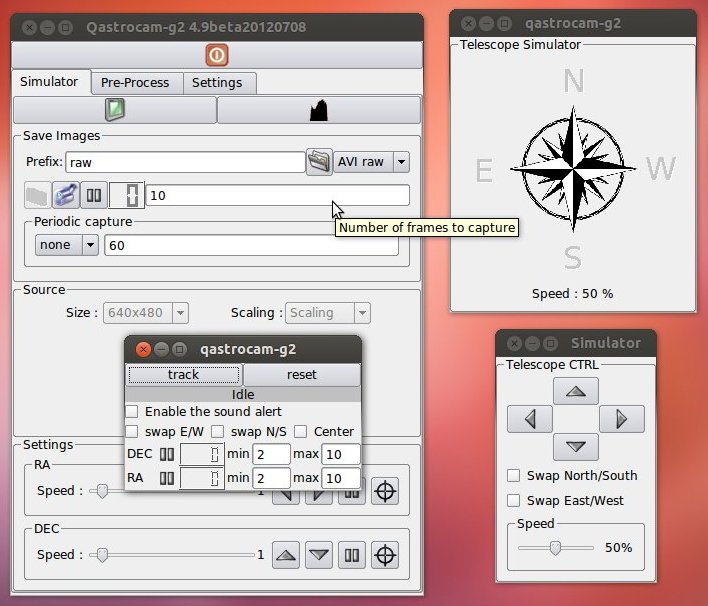Close the qastrocam-g2 tracking dialog
The width and height of the screenshot is (708, 606).
143,349
